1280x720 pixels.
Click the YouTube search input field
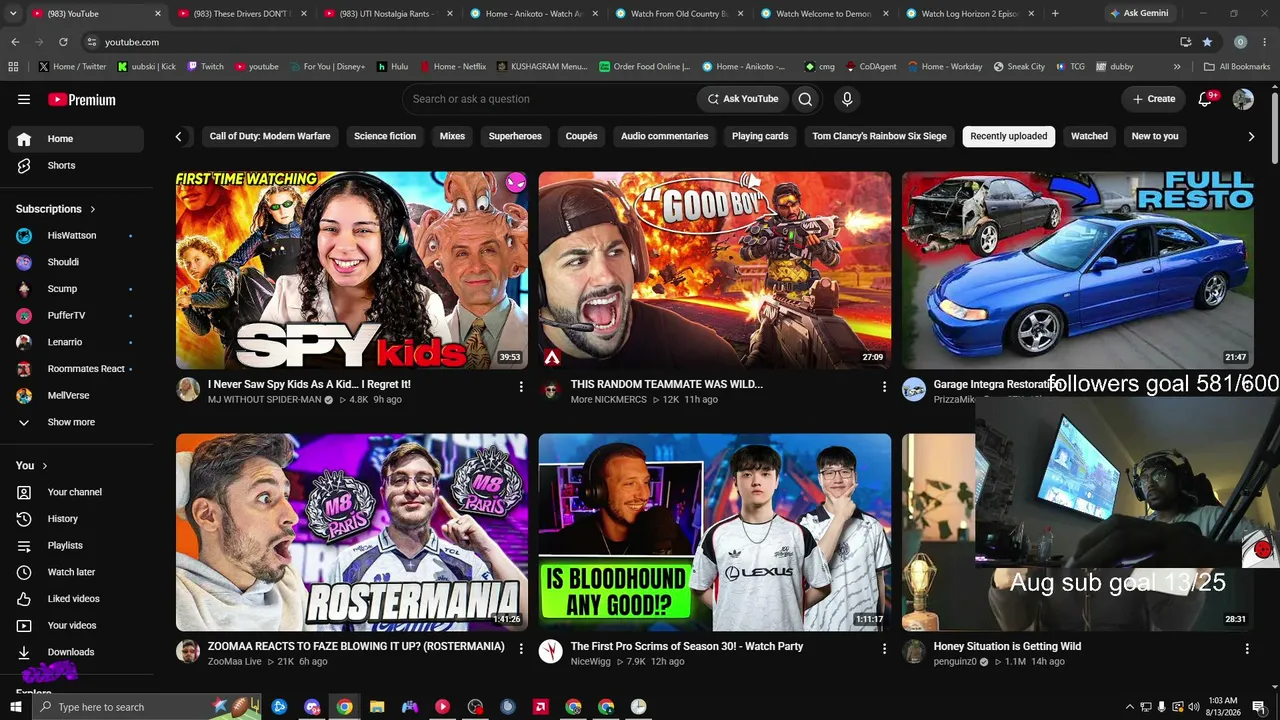click(550, 99)
